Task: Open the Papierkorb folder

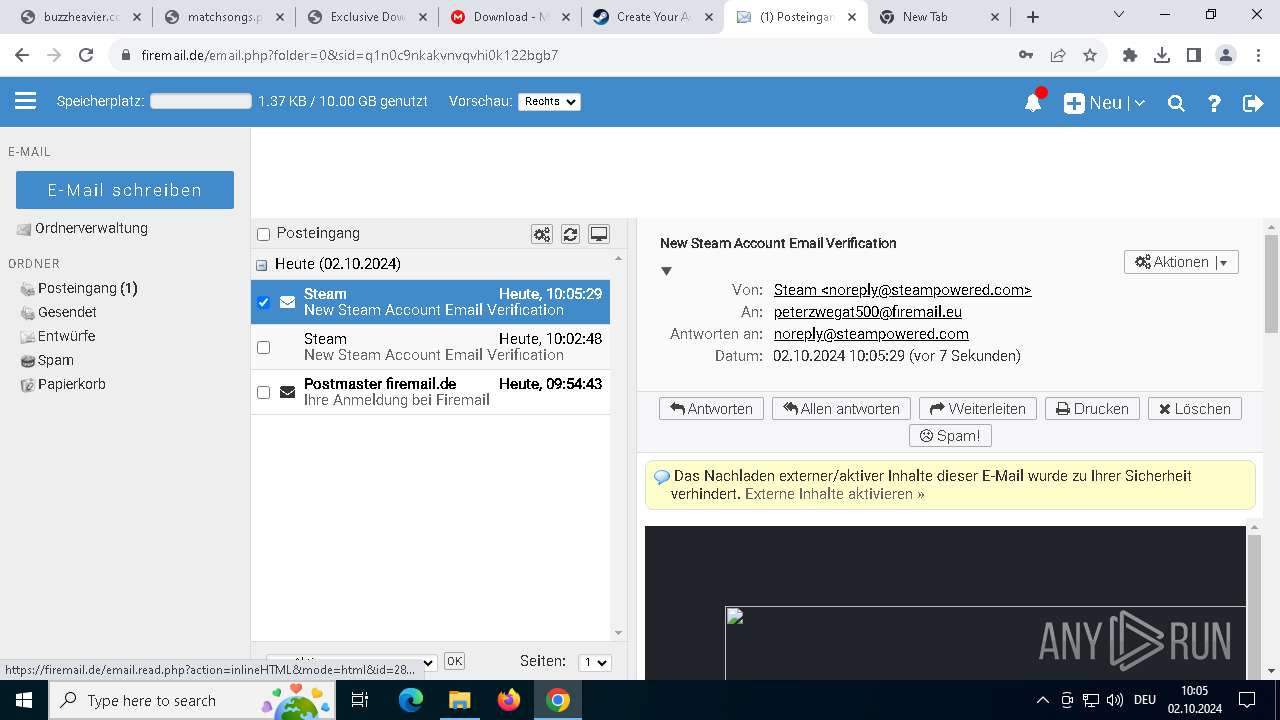Action: [x=71, y=384]
